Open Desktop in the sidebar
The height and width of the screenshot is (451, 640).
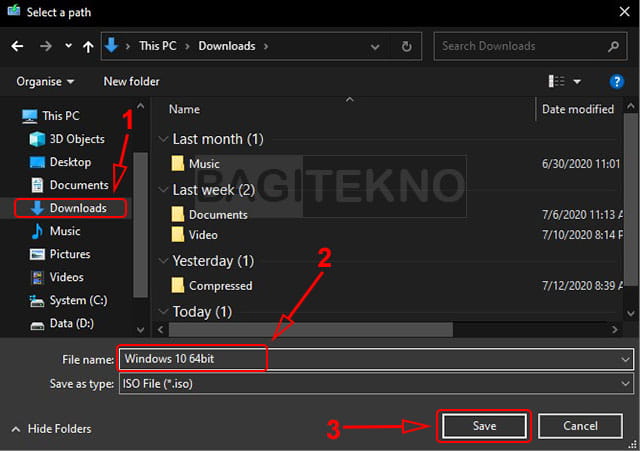pos(61,162)
